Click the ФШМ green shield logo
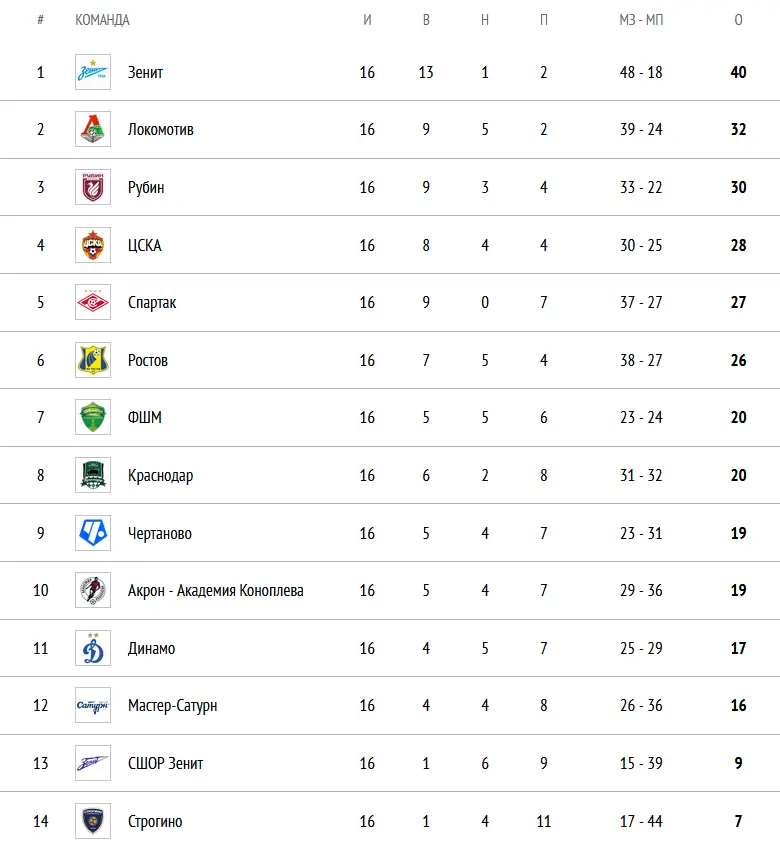The image size is (780, 846). (93, 417)
